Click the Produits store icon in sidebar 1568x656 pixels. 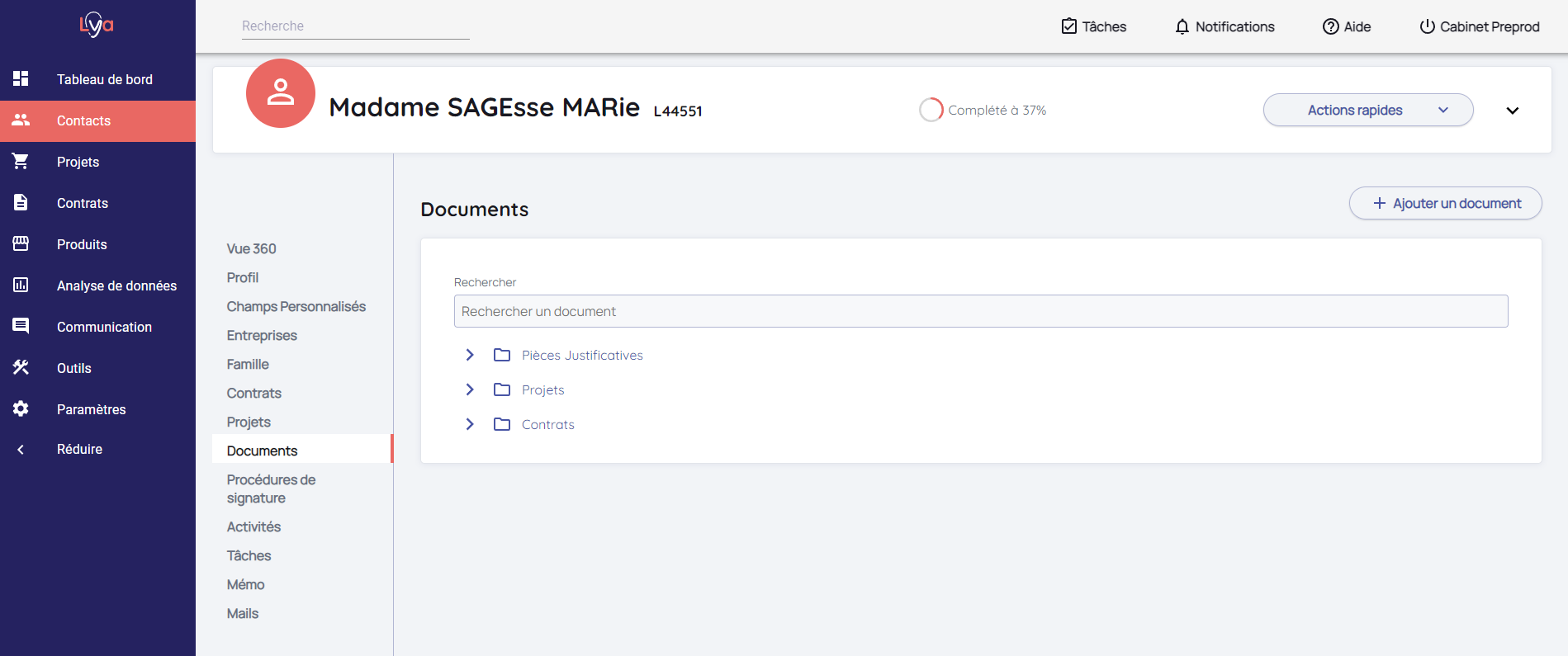[21, 243]
